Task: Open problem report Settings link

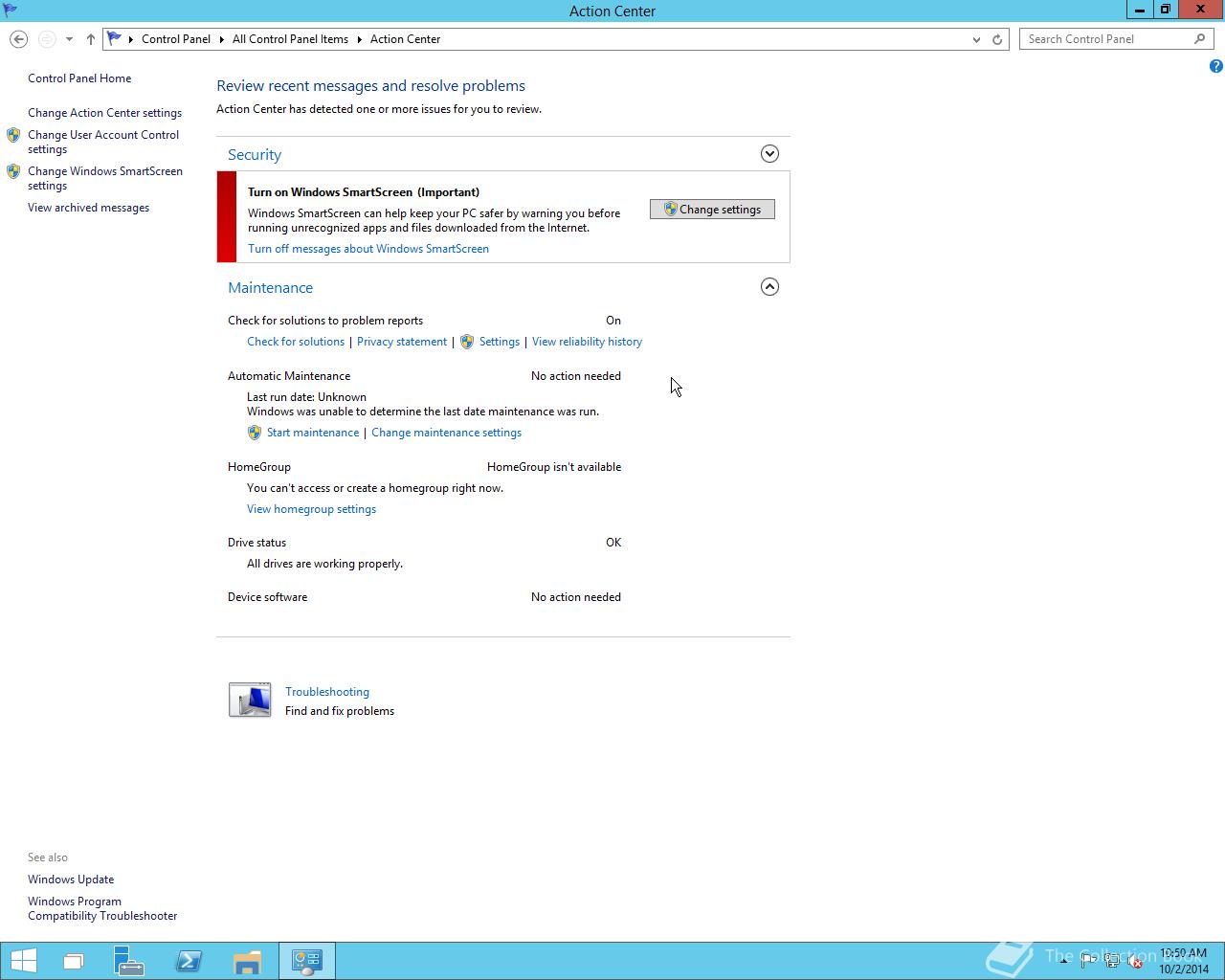Action: pyautogui.click(x=500, y=342)
